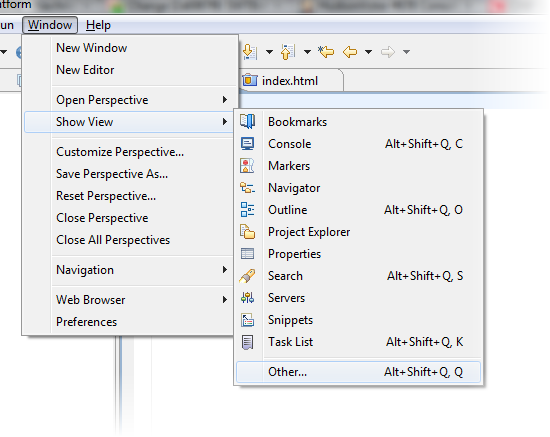Click the Project Explorer view icon
Image resolution: width=550 pixels, height=437 pixels.
coord(247,232)
